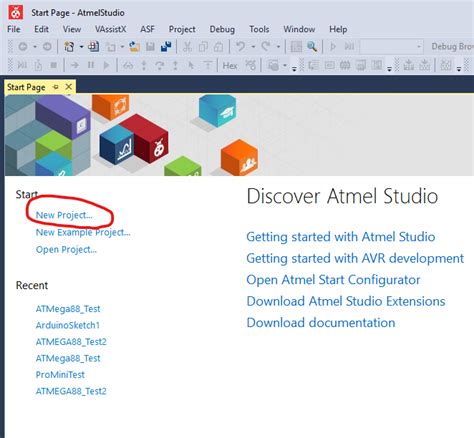
Task: Open Getting started with AVR development link
Action: [x=355, y=258]
